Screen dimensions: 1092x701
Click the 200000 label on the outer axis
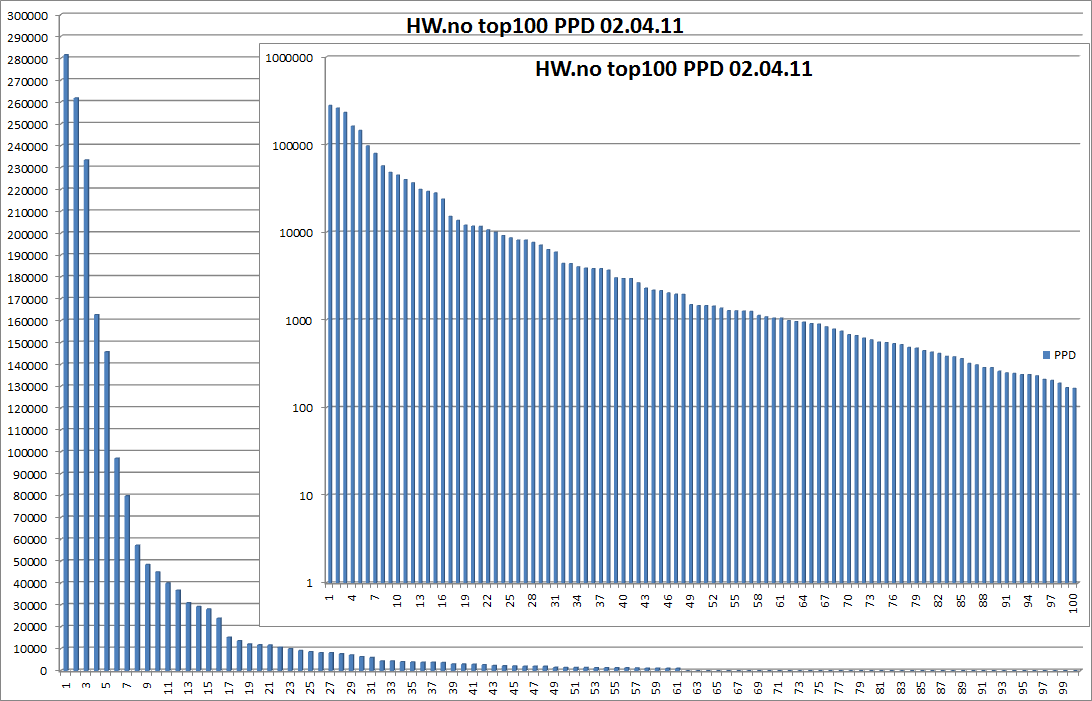click(x=27, y=235)
